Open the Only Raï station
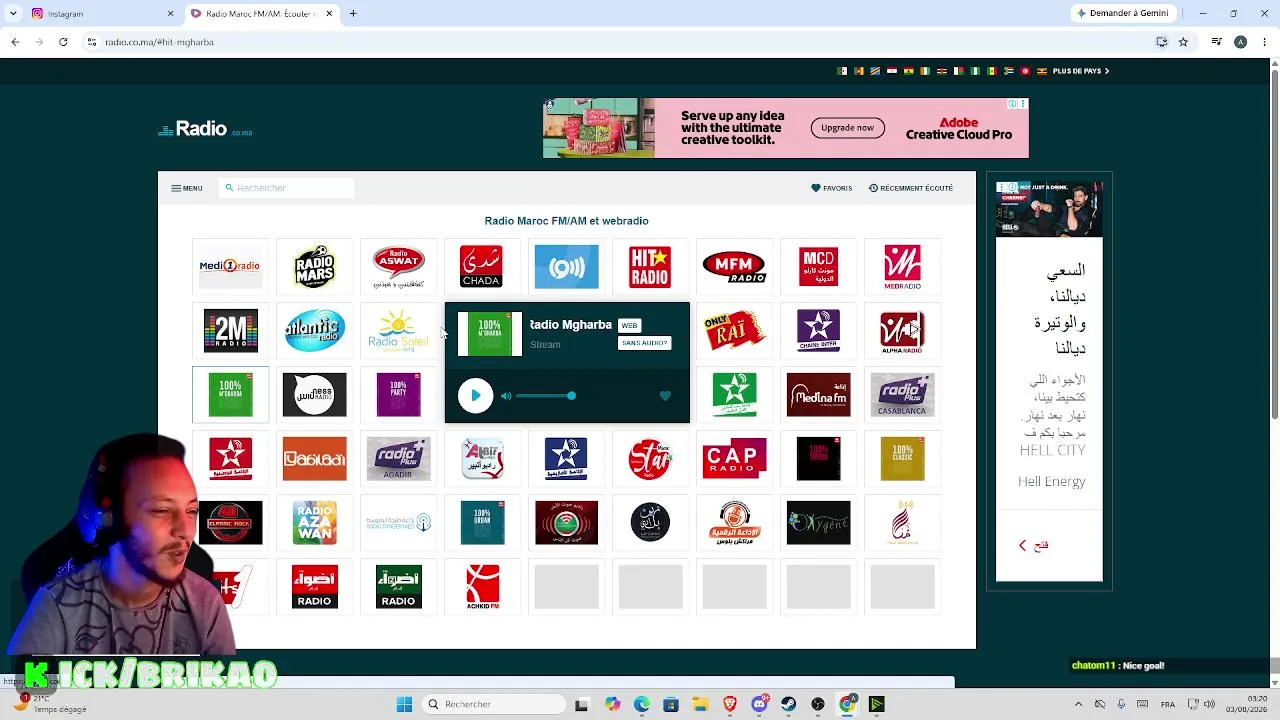The image size is (1280, 720). pos(734,331)
